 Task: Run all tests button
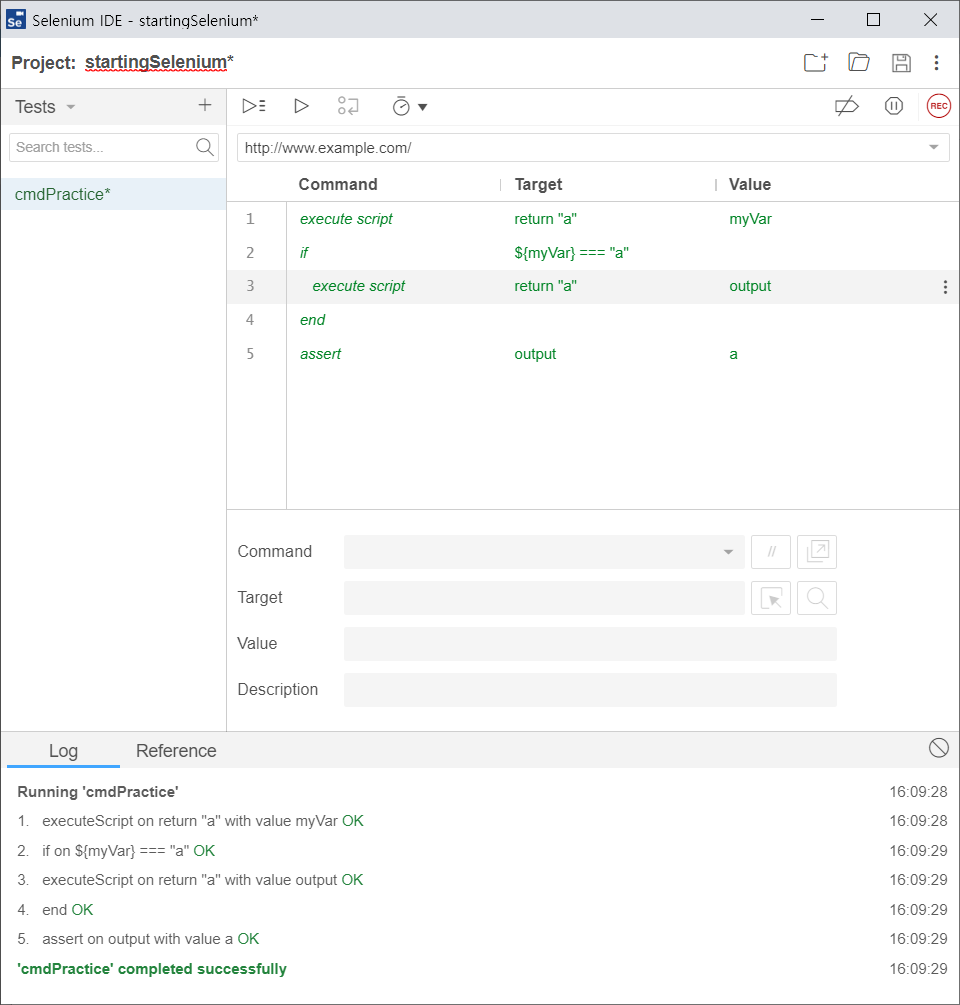tap(254, 106)
